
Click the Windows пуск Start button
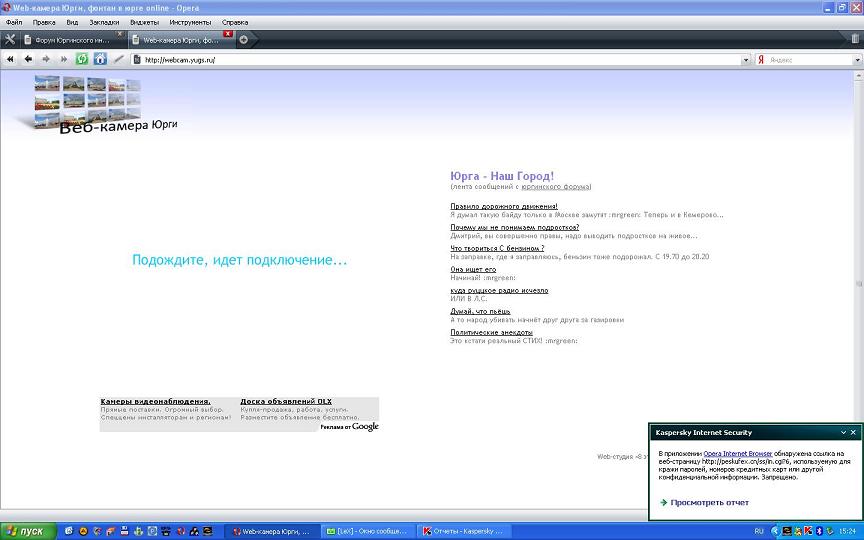(25, 530)
